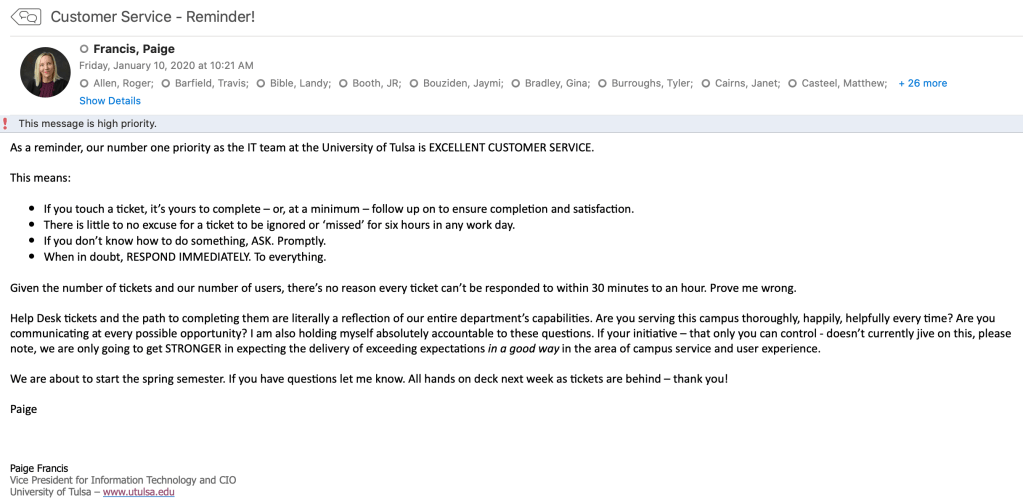Click Paige Francis's profile photo

click(45, 72)
